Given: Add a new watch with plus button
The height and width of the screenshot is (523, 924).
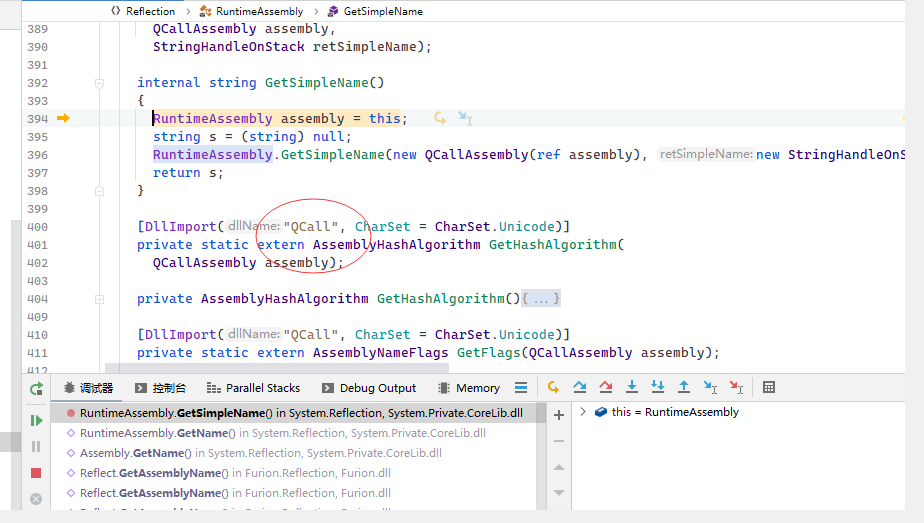Looking at the screenshot, I should pyautogui.click(x=559, y=414).
